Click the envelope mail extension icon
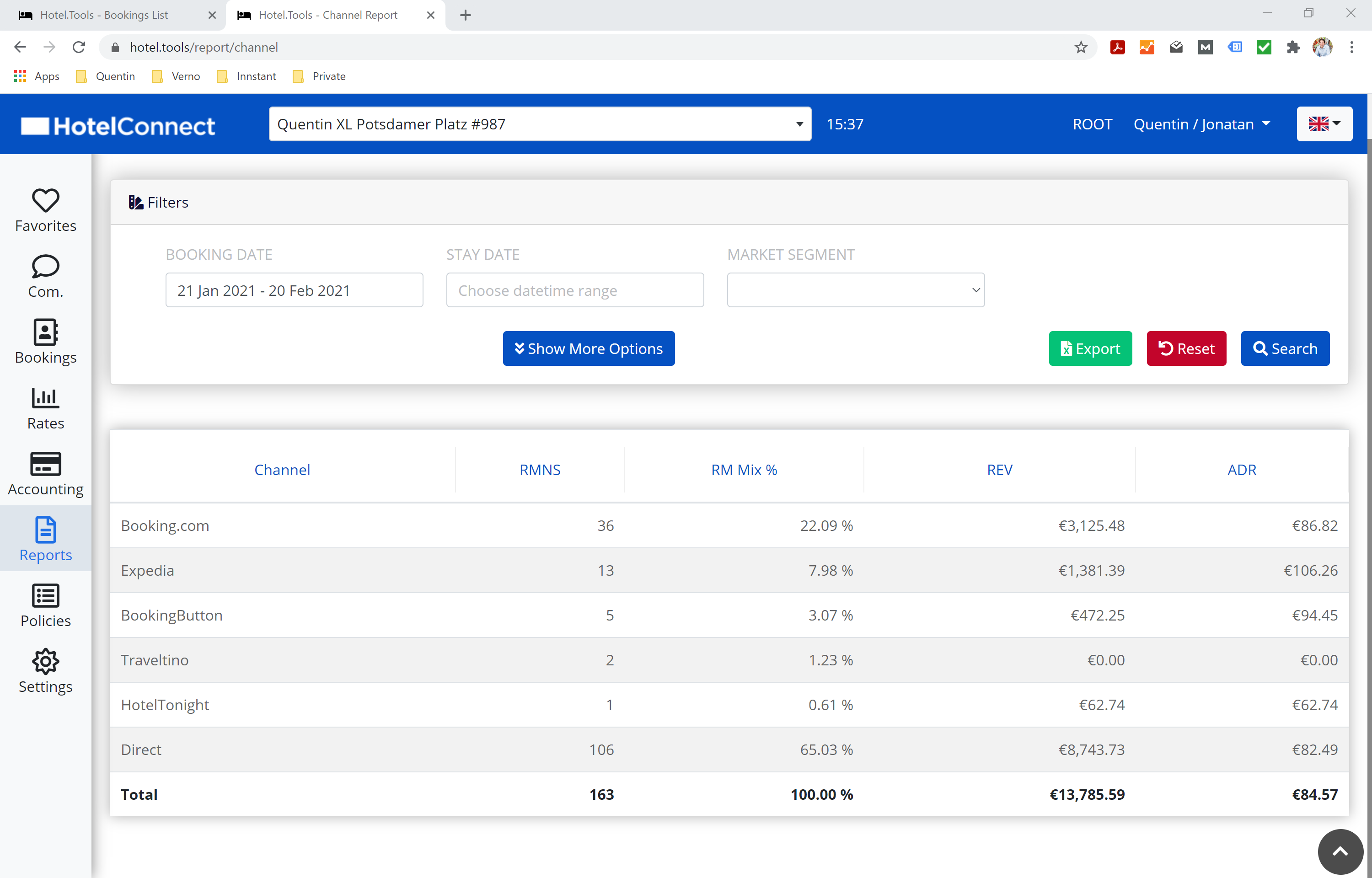Image resolution: width=1372 pixels, height=878 pixels. point(1176,47)
